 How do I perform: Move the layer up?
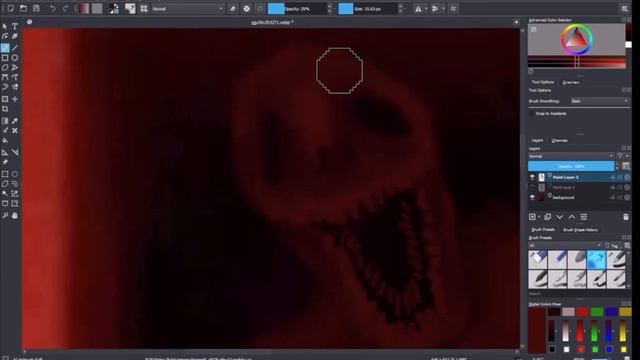(x=572, y=217)
